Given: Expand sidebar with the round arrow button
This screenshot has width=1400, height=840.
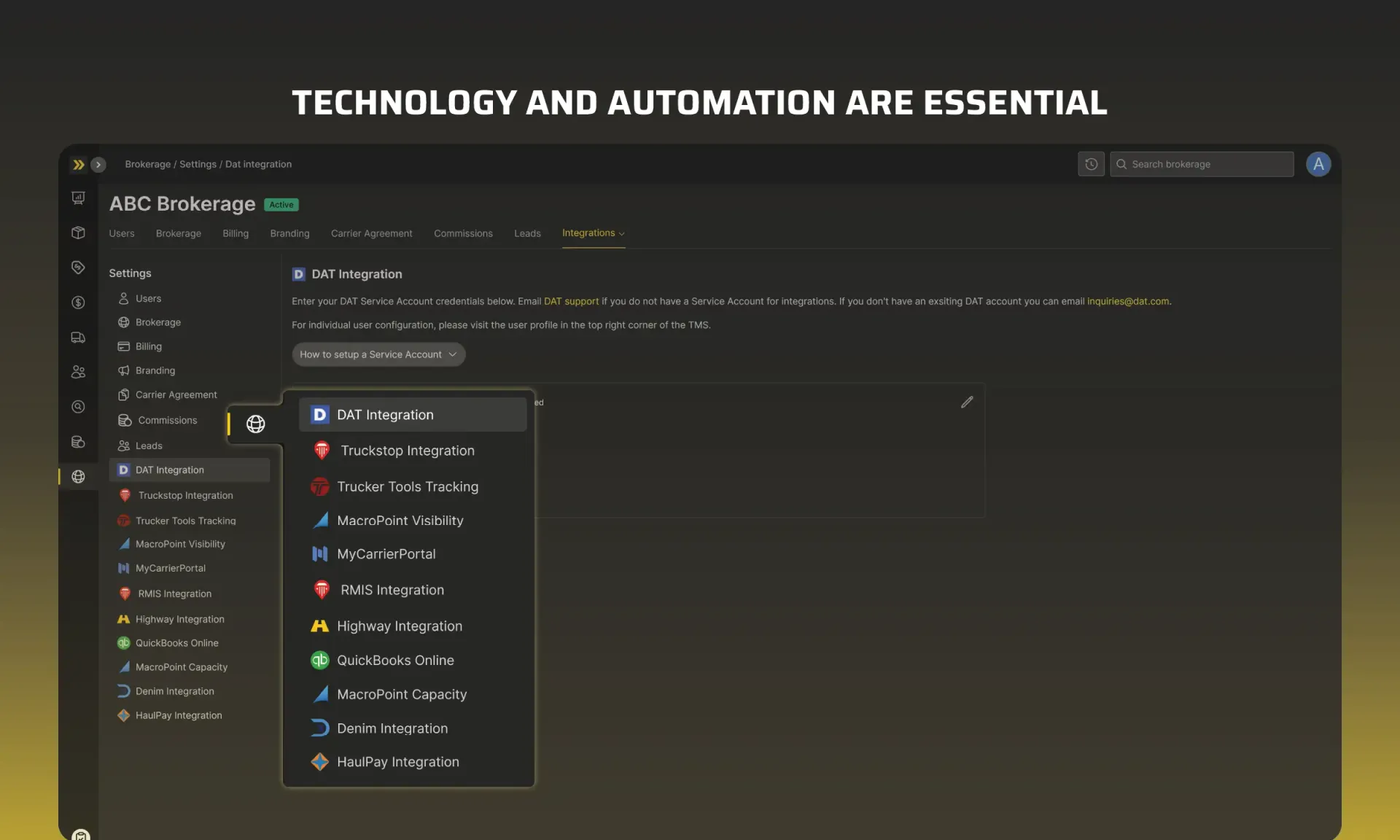Looking at the screenshot, I should tap(98, 165).
